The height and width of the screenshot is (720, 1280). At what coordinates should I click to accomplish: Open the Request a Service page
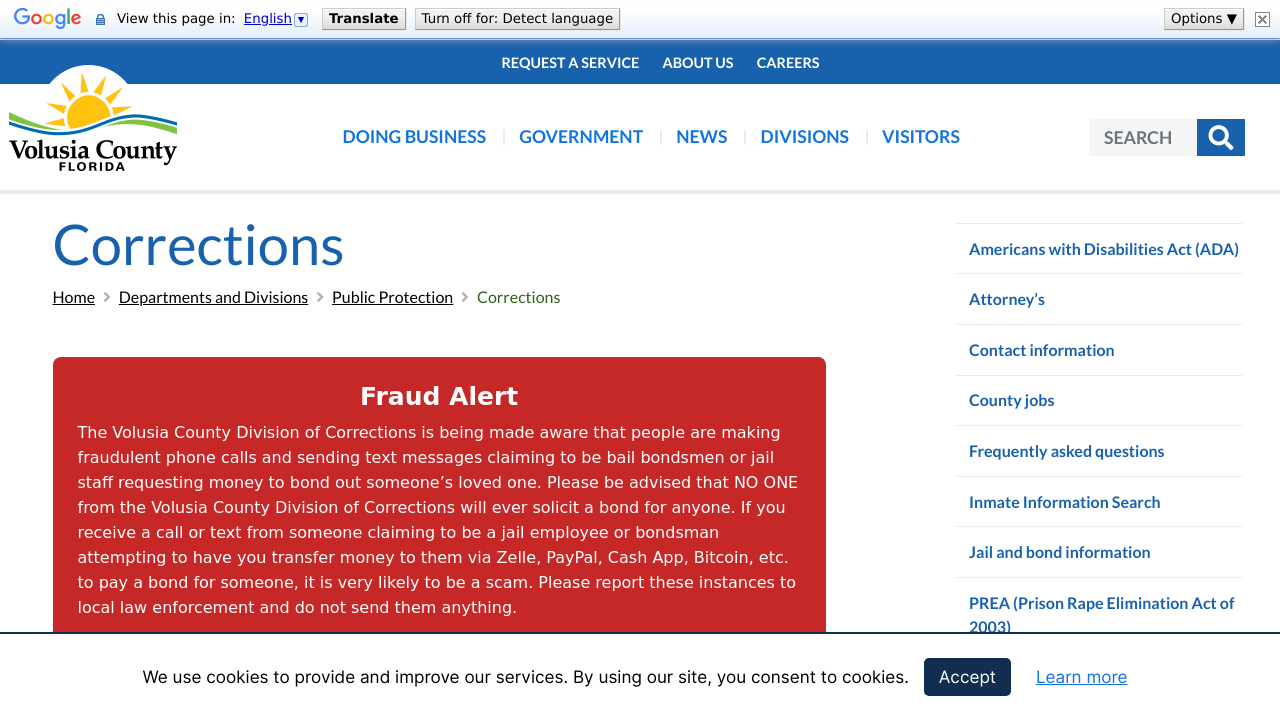tap(570, 62)
